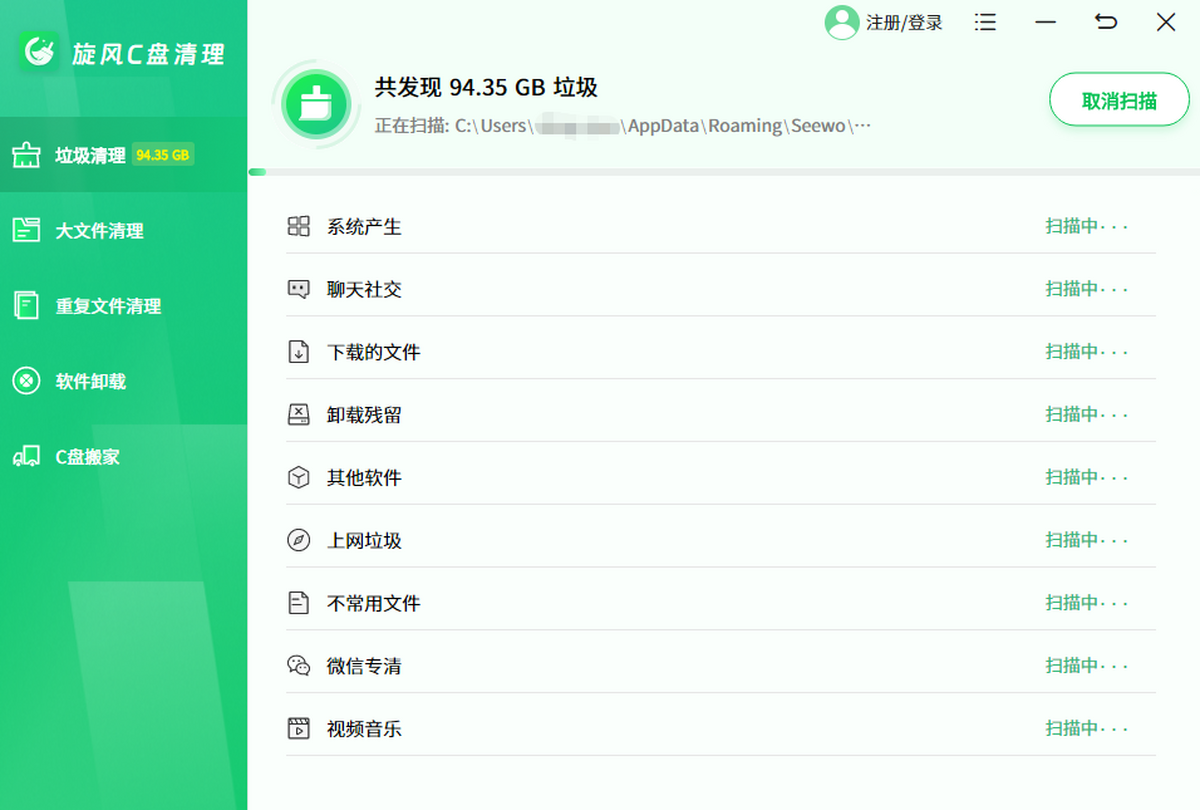The width and height of the screenshot is (1200, 810).
Task: Click the 注册/登录 link
Action: point(904,22)
